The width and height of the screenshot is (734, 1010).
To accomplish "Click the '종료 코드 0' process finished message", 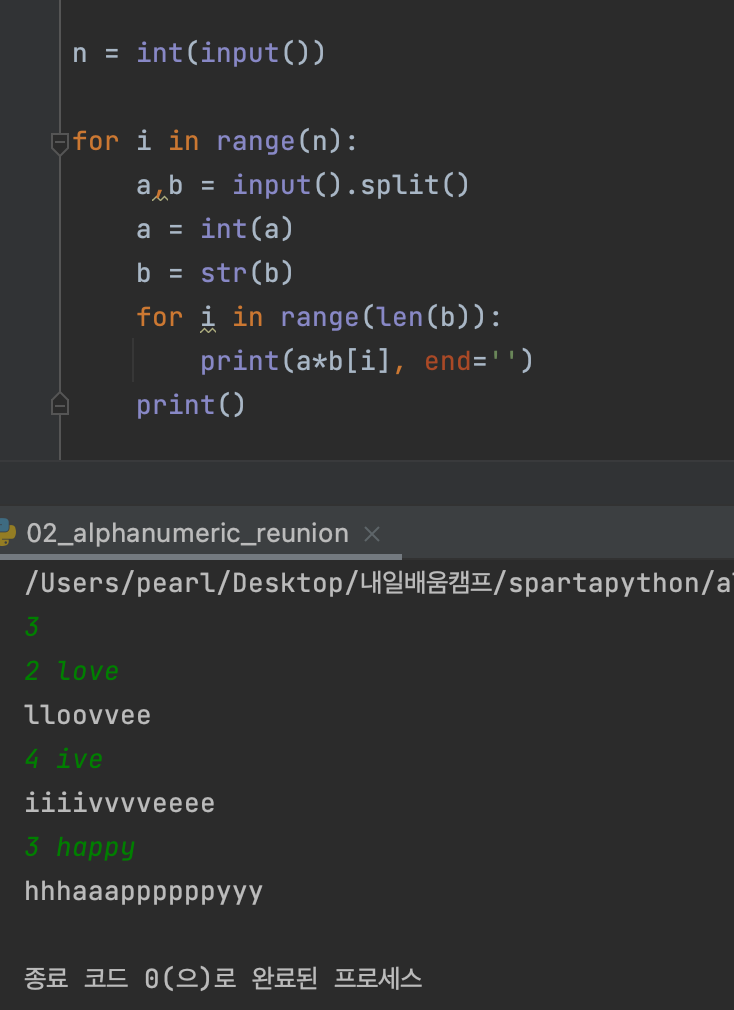I will 223,978.
